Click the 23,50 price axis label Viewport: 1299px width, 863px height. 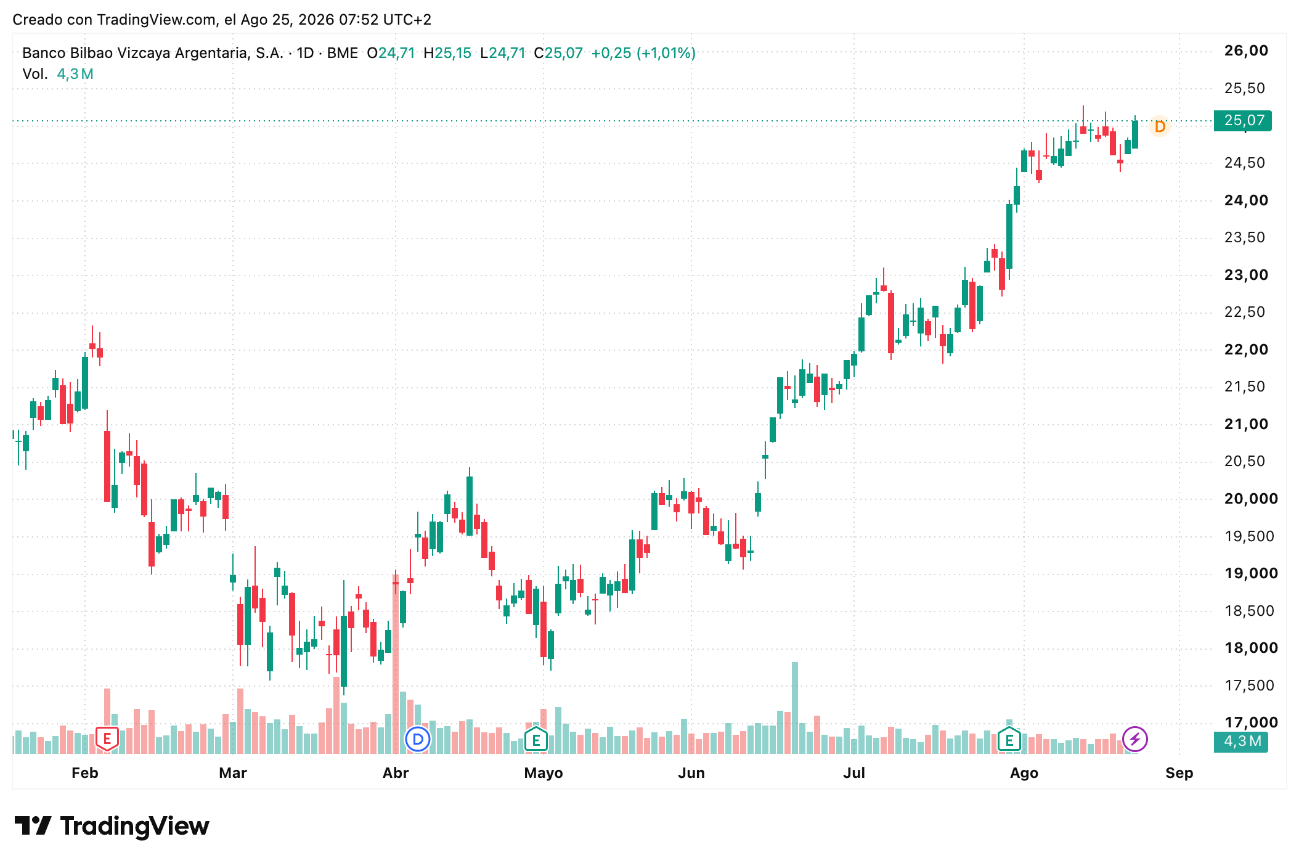point(1246,237)
